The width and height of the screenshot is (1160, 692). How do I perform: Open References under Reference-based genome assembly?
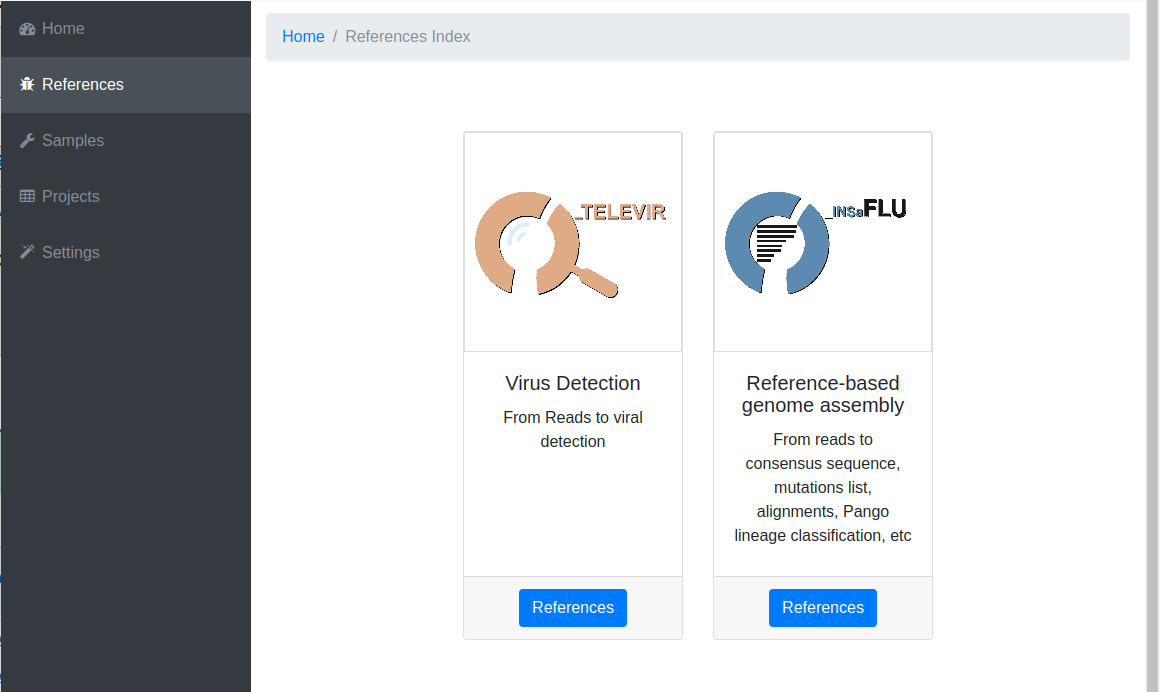point(823,608)
